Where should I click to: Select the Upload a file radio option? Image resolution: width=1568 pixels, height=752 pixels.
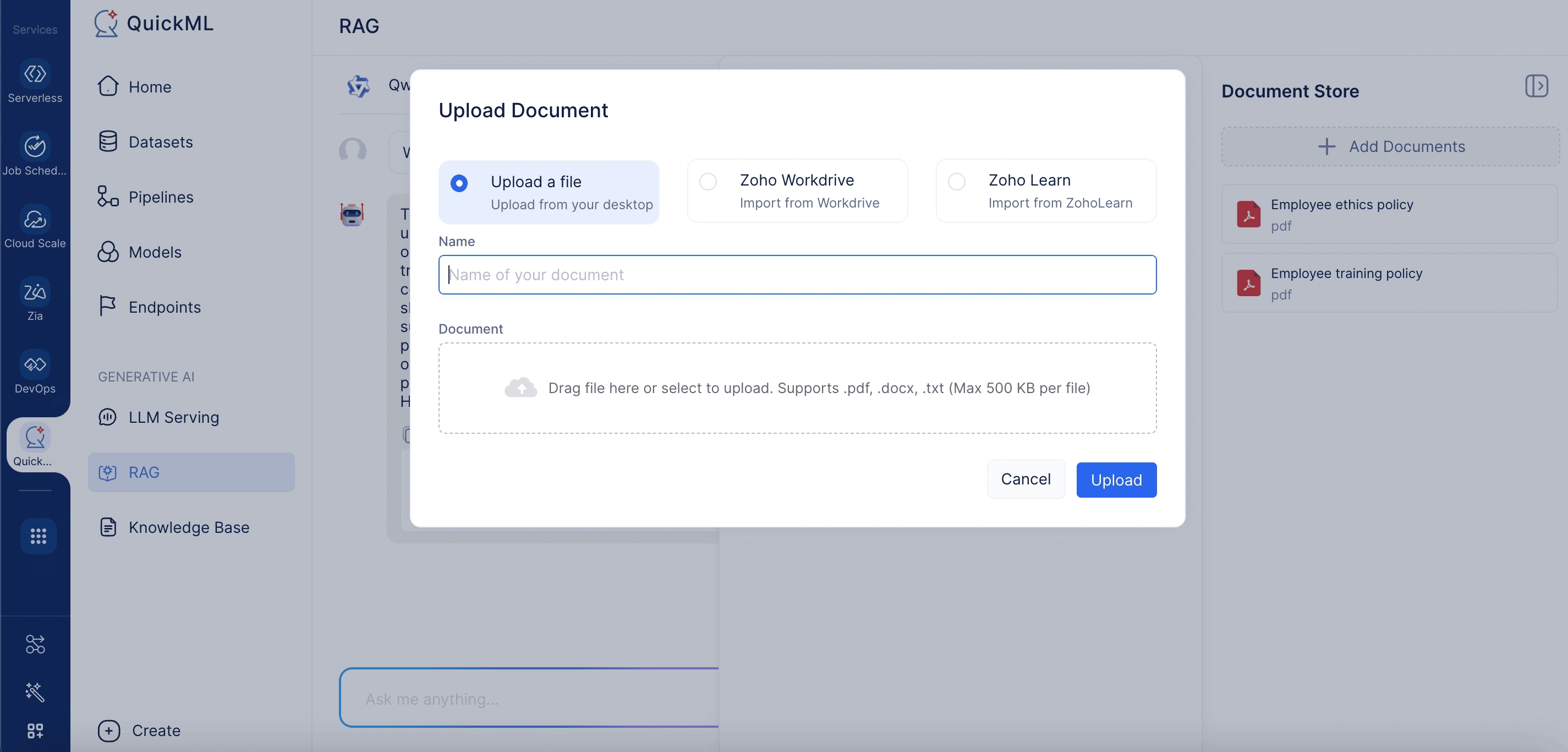pyautogui.click(x=459, y=183)
